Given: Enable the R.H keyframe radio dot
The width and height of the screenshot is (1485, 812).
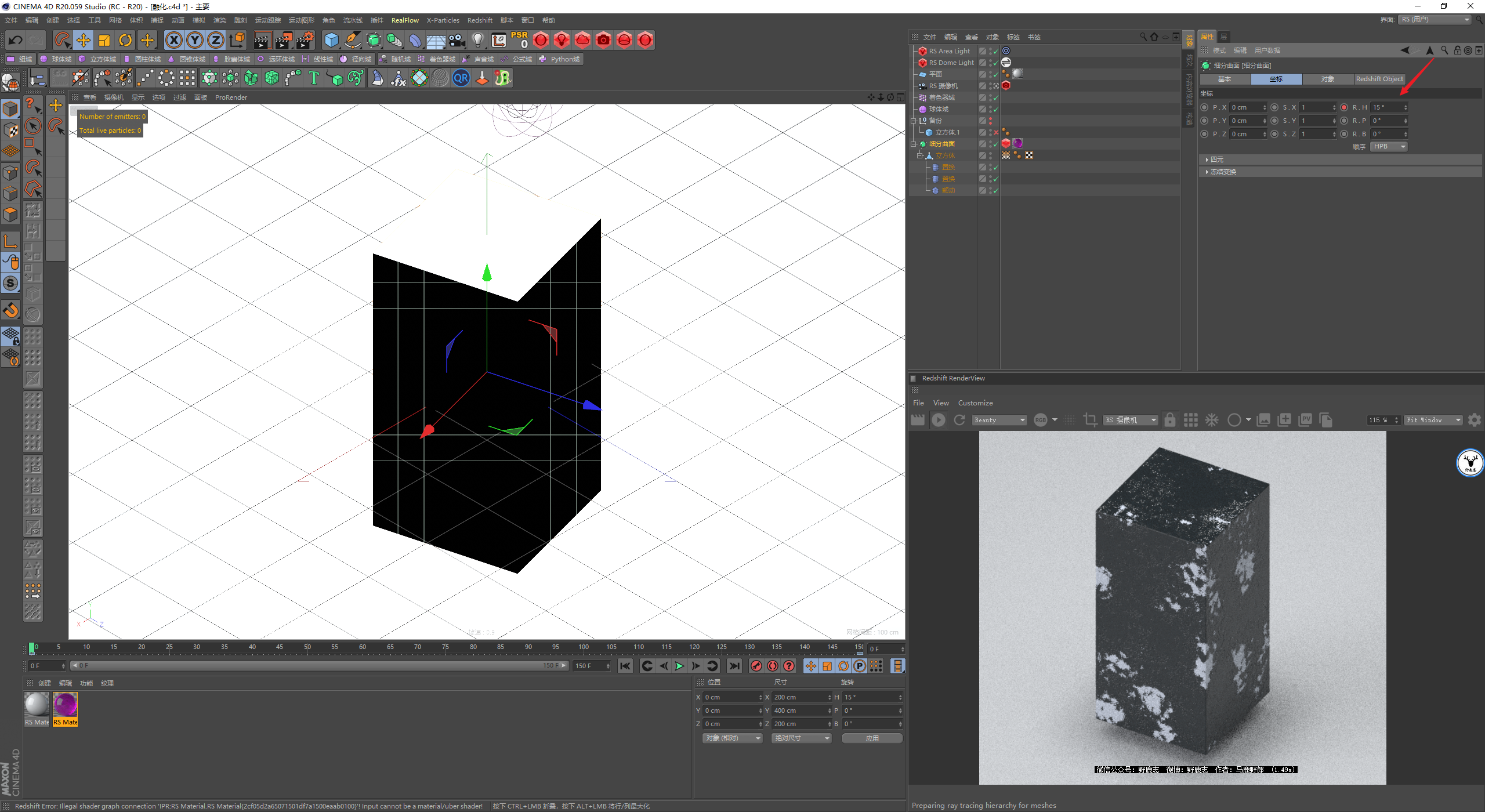Looking at the screenshot, I should pos(1344,107).
